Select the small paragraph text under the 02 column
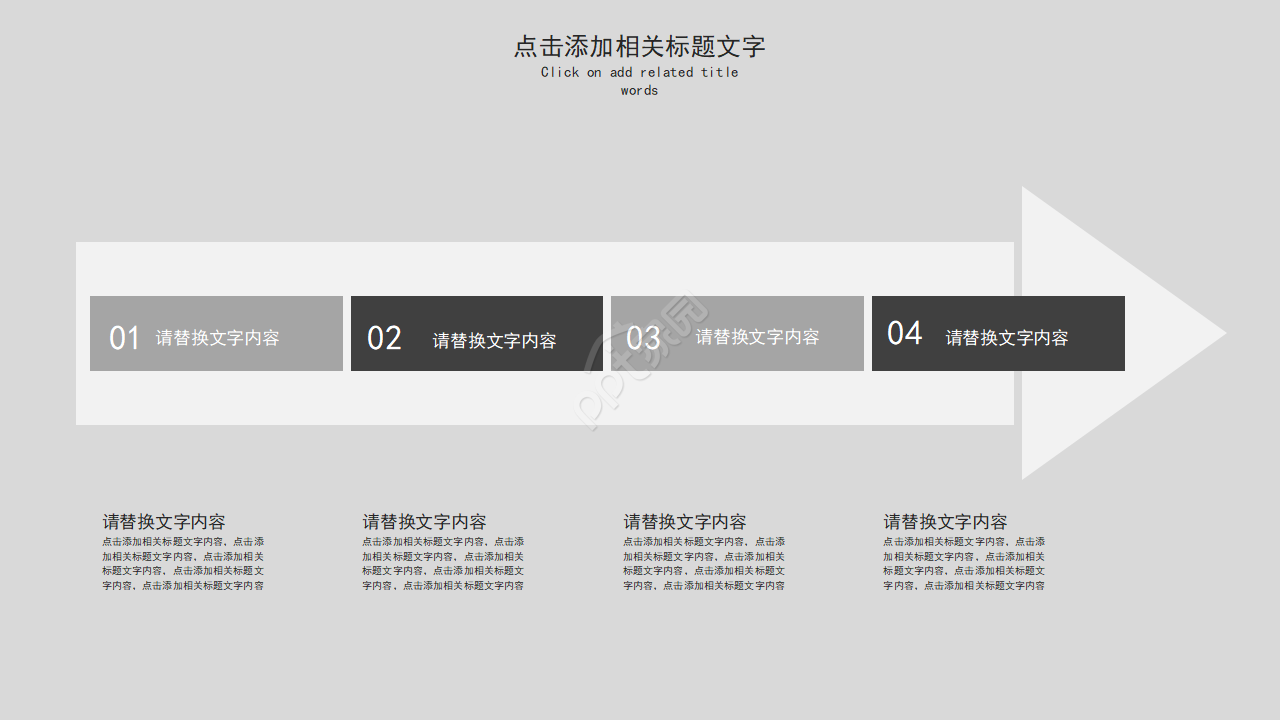1280x720 pixels. tap(443, 564)
